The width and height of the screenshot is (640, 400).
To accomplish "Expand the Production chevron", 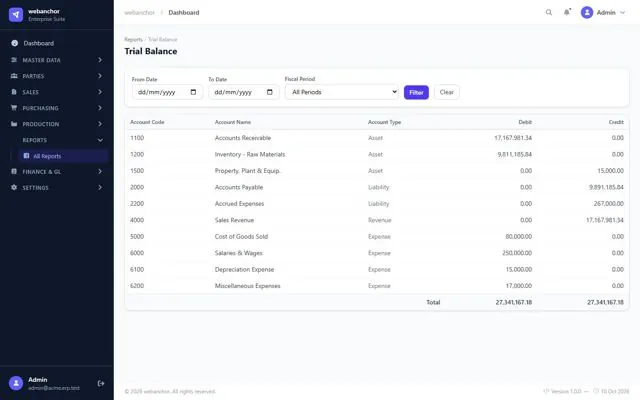I will coord(100,124).
